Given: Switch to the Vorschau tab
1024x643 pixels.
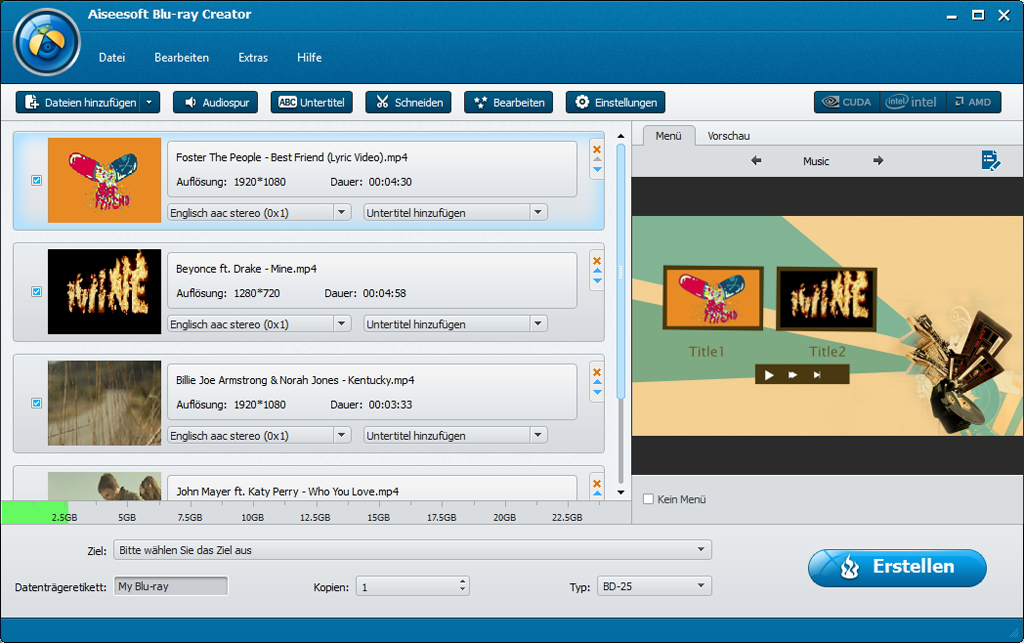Looking at the screenshot, I should [728, 135].
